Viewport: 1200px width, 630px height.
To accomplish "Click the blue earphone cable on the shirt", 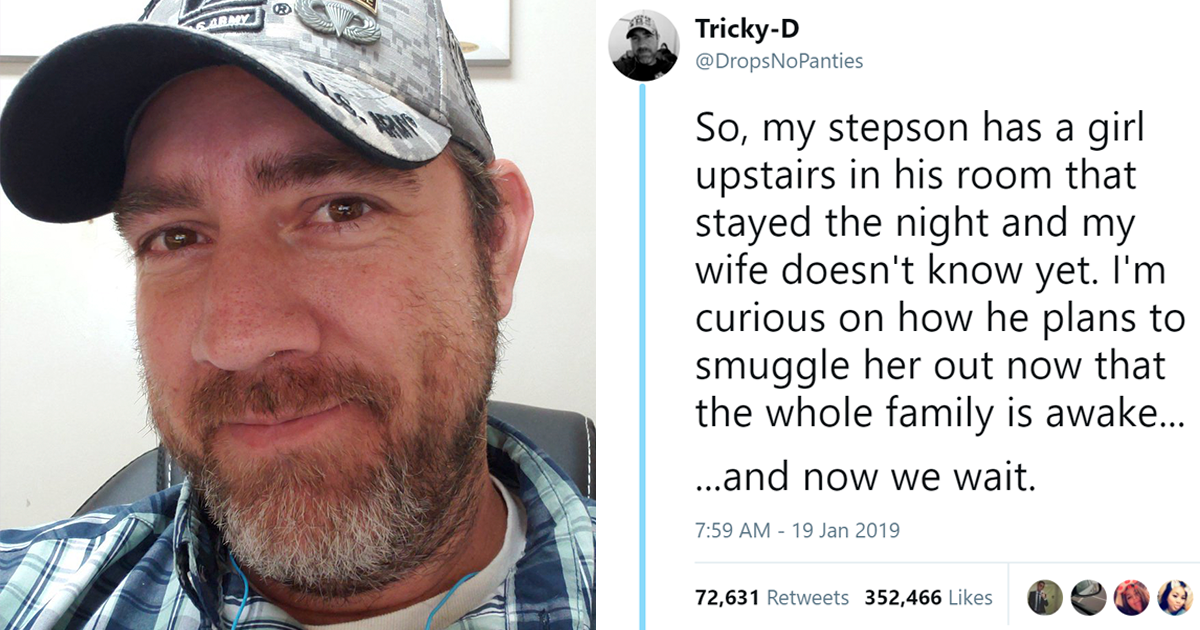I will [x=238, y=590].
